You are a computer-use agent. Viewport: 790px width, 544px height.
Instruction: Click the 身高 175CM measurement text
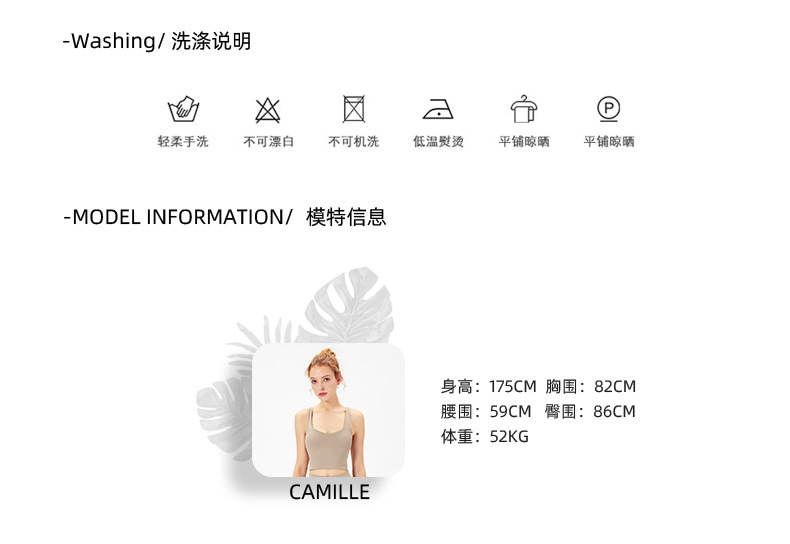pos(489,386)
